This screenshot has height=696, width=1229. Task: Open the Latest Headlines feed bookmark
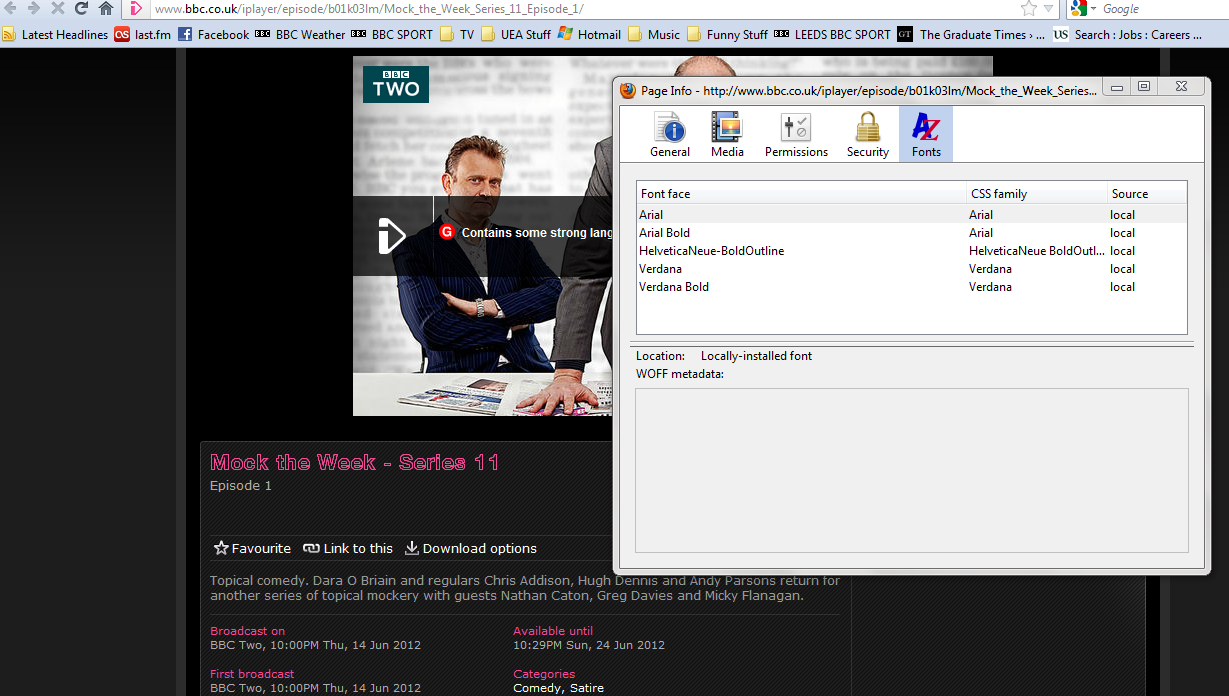55,34
